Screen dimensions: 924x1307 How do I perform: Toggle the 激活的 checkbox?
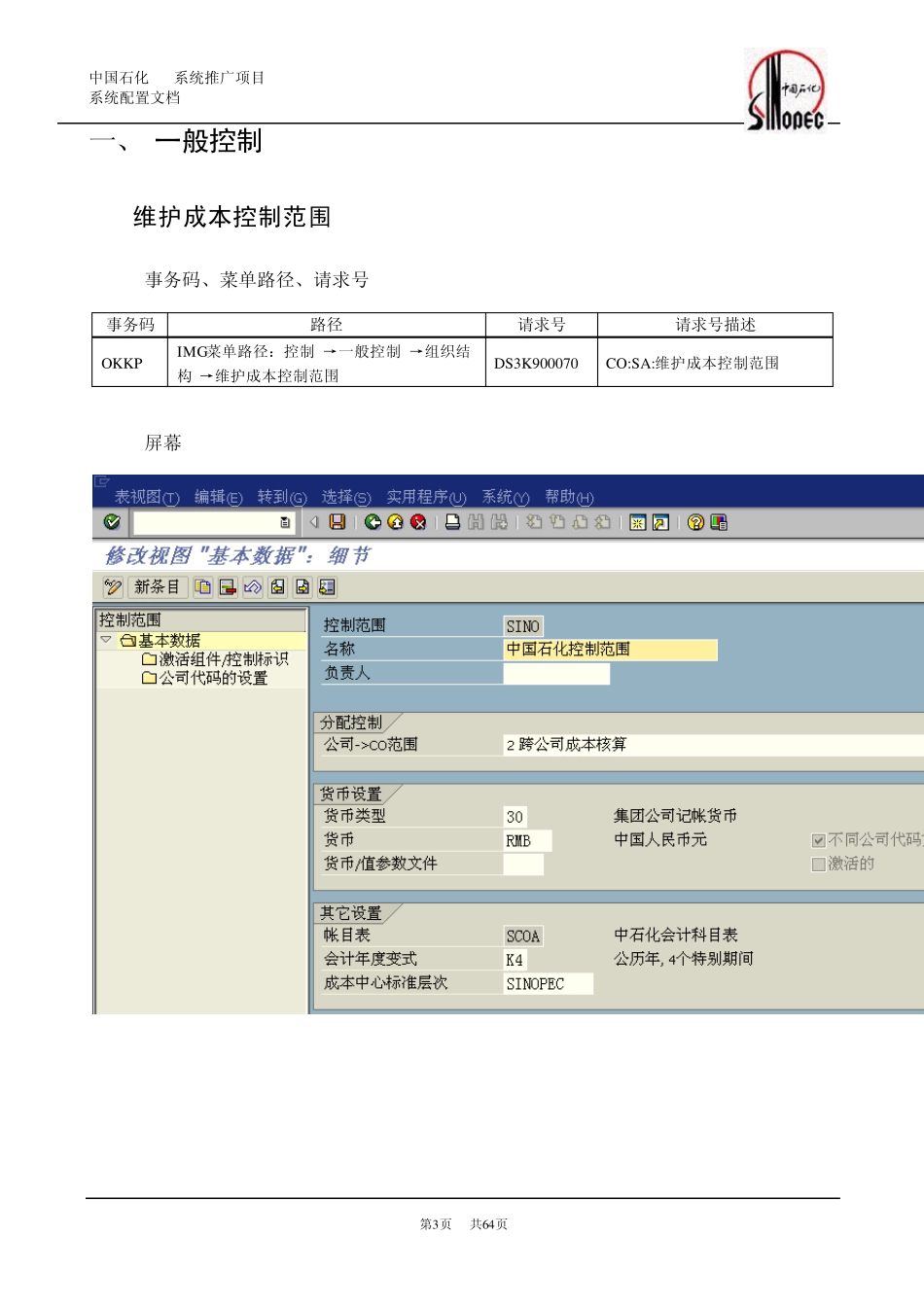coord(818,865)
